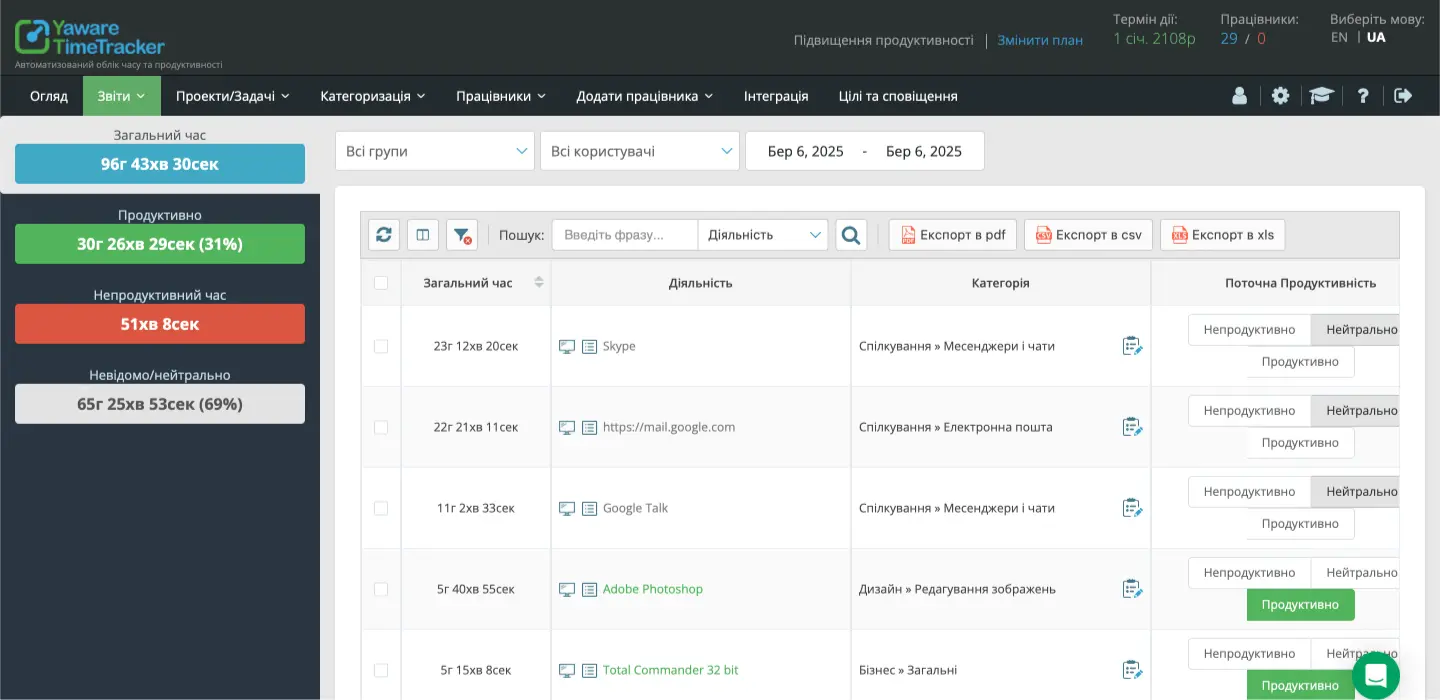Toggle the select-all header checkbox
The height and width of the screenshot is (700, 1440).
[x=381, y=283]
